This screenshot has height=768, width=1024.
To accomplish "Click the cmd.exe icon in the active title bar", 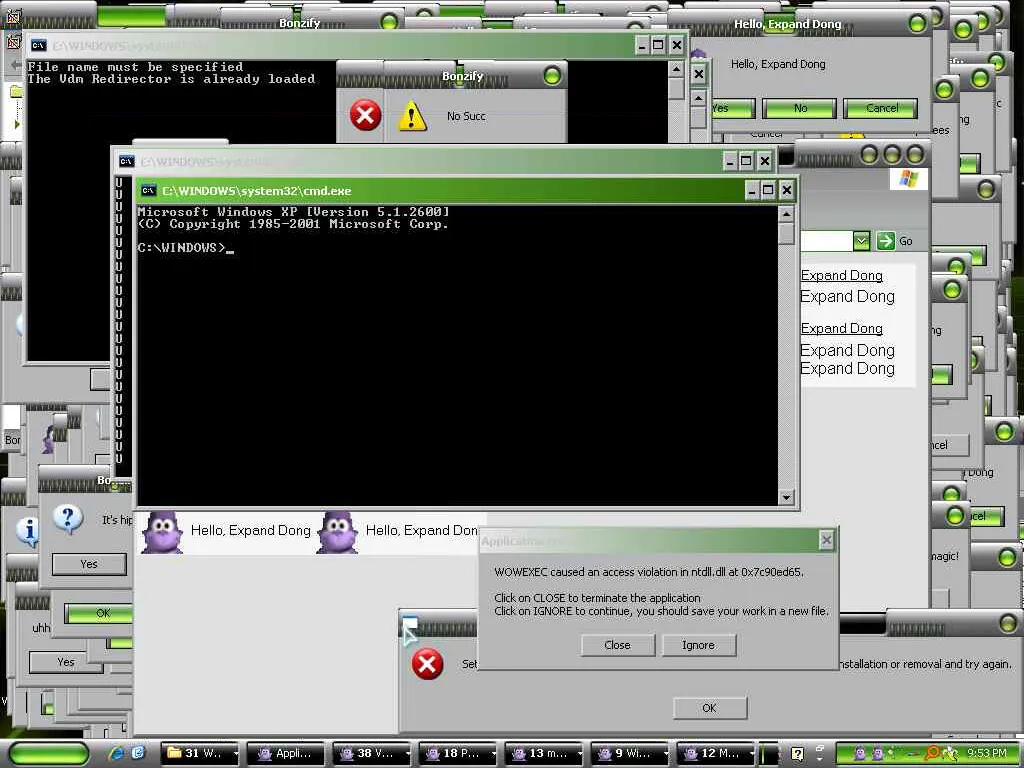I will coord(148,191).
